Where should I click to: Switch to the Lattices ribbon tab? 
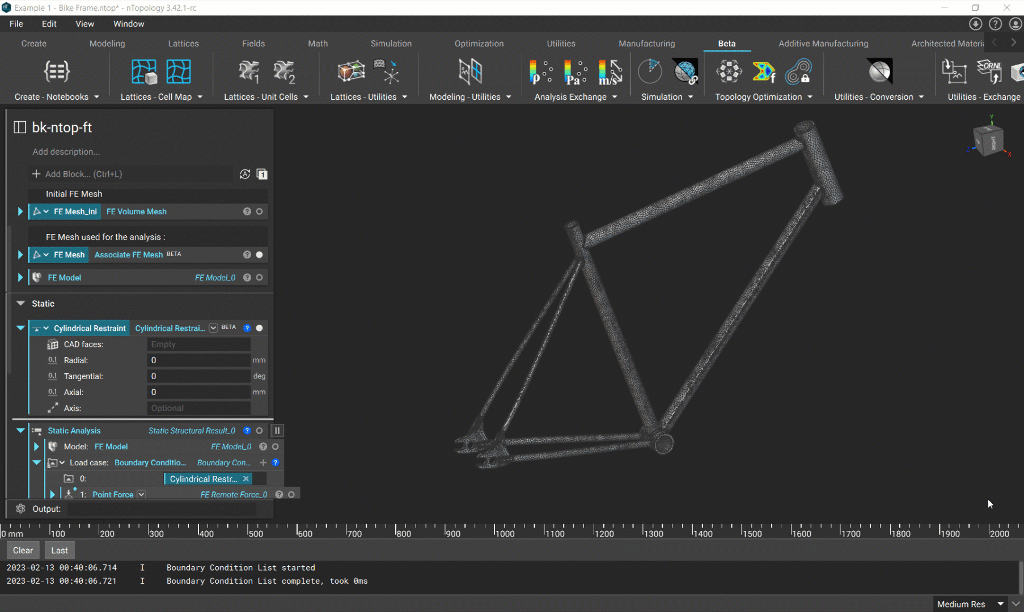pos(184,44)
